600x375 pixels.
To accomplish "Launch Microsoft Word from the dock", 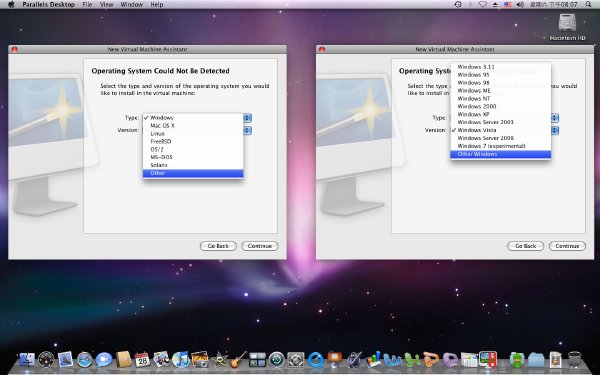I will point(392,360).
